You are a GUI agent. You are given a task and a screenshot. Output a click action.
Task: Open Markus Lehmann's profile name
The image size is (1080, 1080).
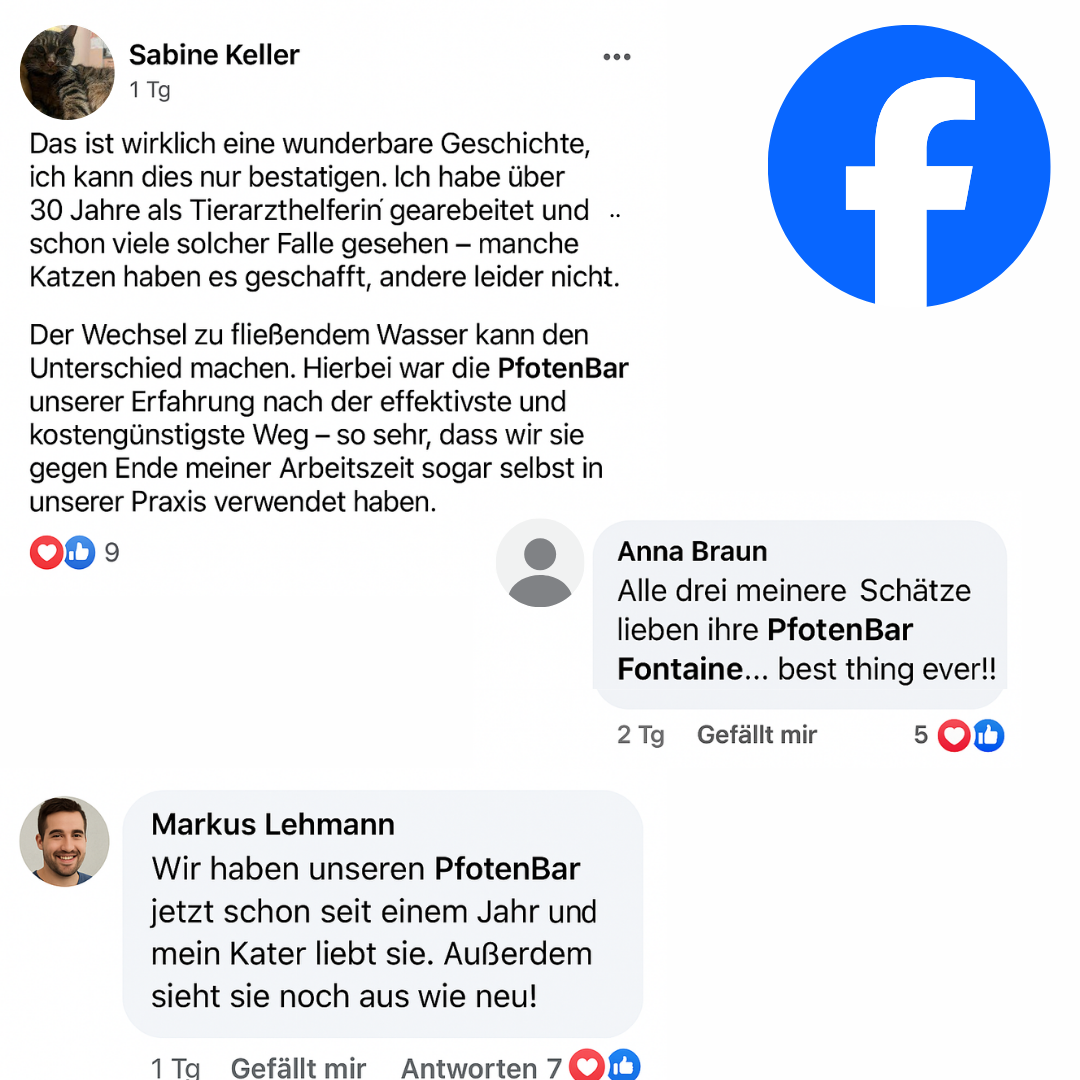271,825
